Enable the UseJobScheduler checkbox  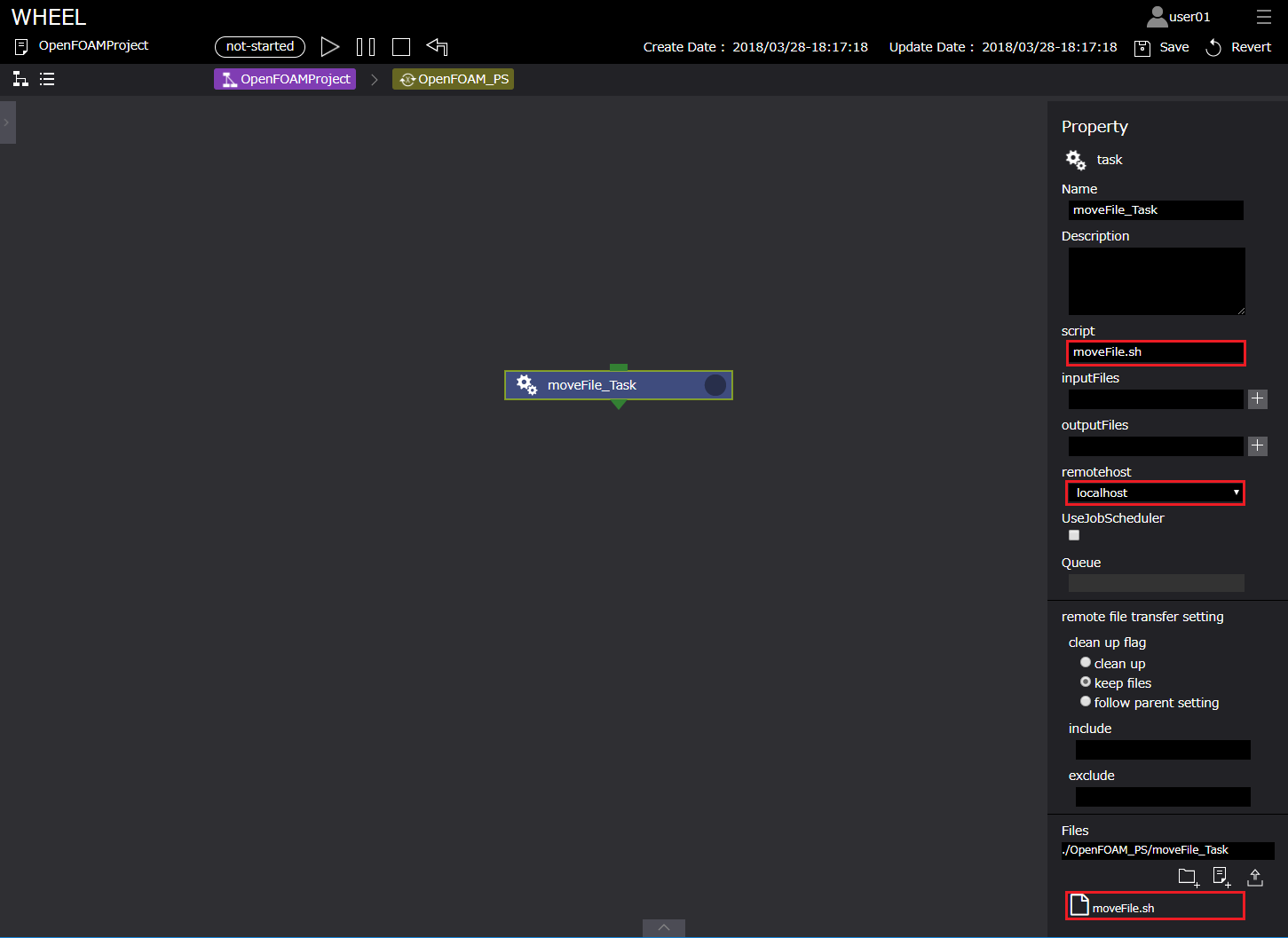click(x=1074, y=535)
